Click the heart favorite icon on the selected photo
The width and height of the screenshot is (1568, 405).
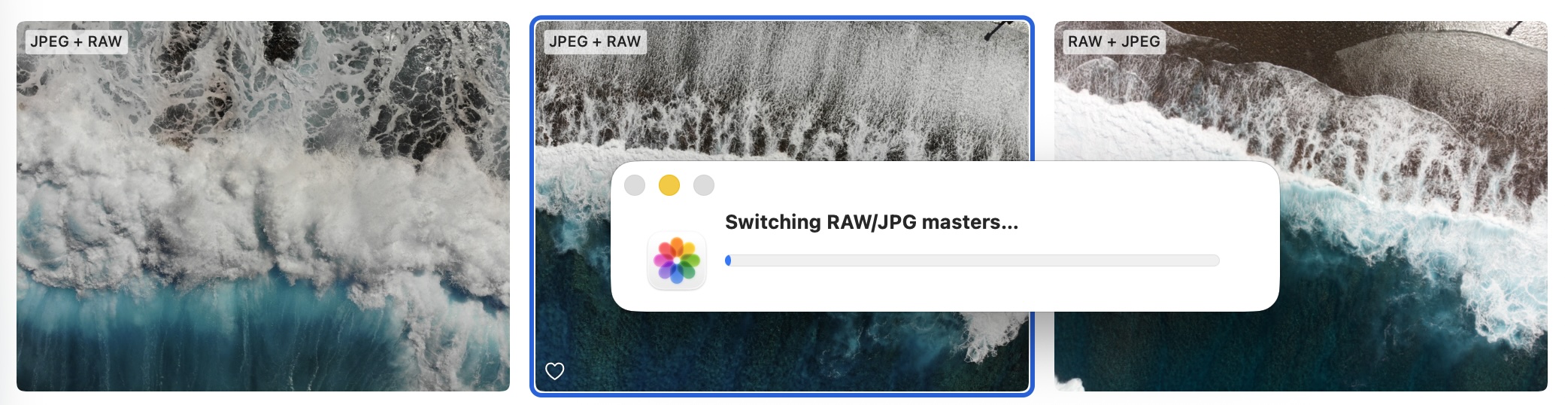pyautogui.click(x=554, y=371)
